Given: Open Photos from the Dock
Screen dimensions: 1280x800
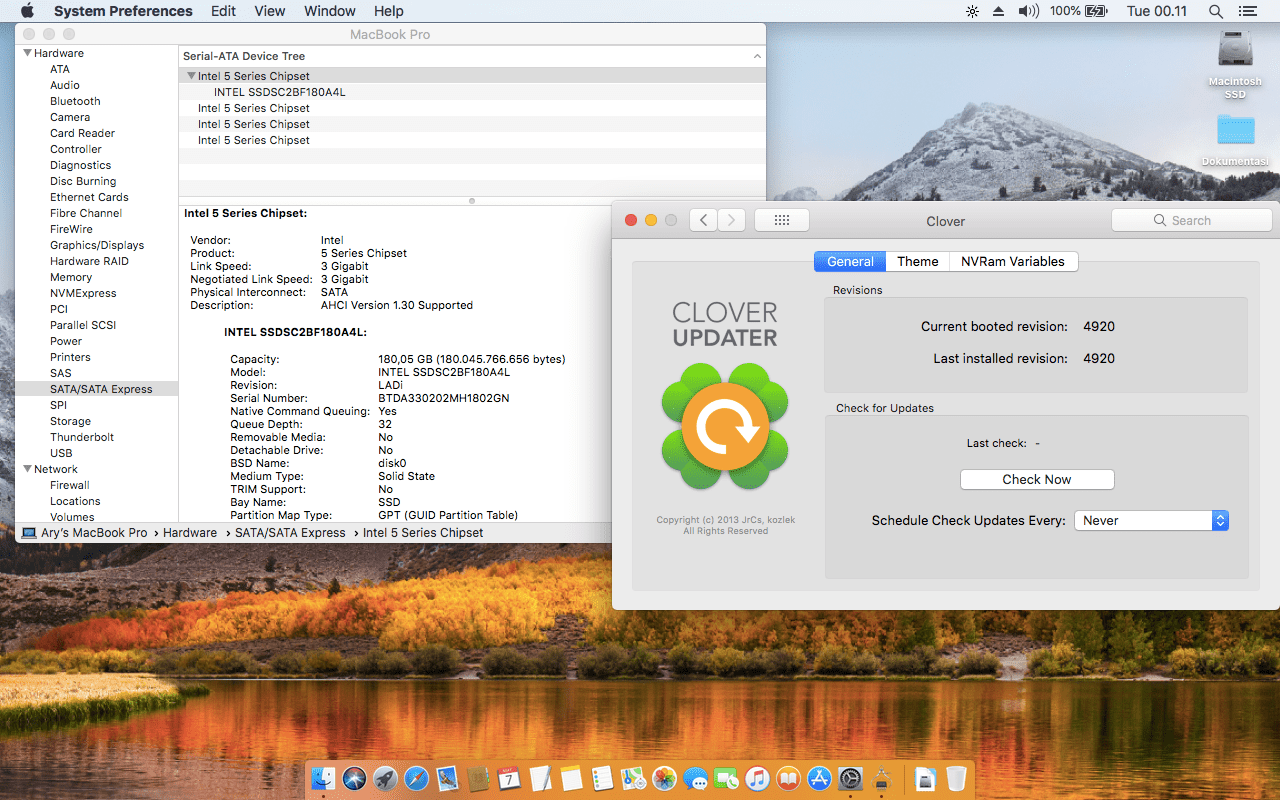Looking at the screenshot, I should click(664, 779).
